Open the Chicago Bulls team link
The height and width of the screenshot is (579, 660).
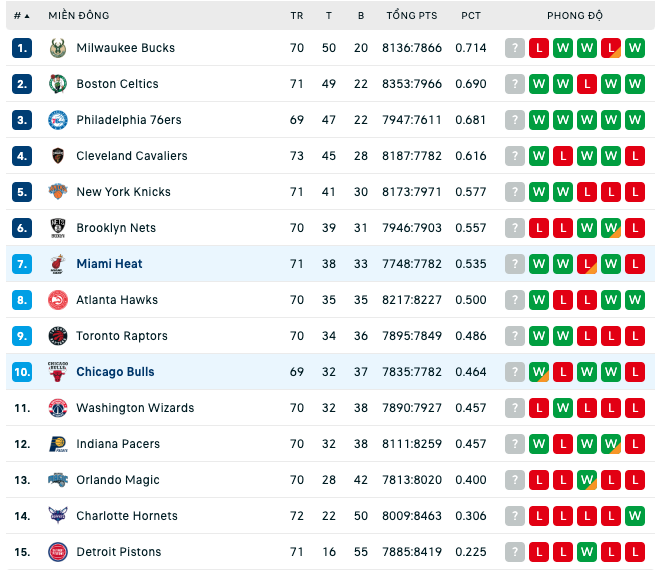tap(115, 372)
